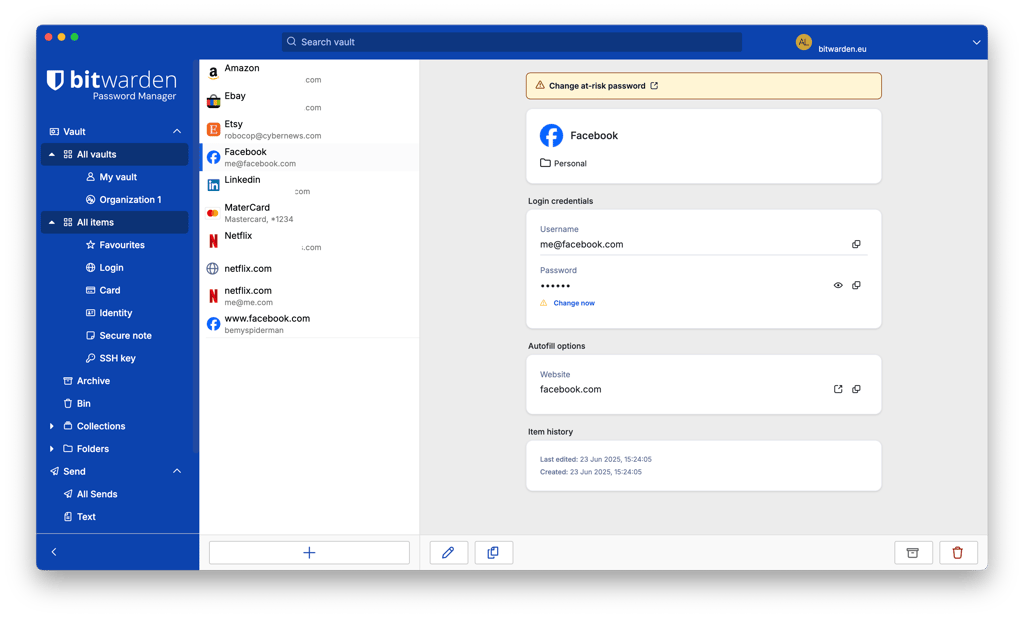Add a new item with plus button

309,553
